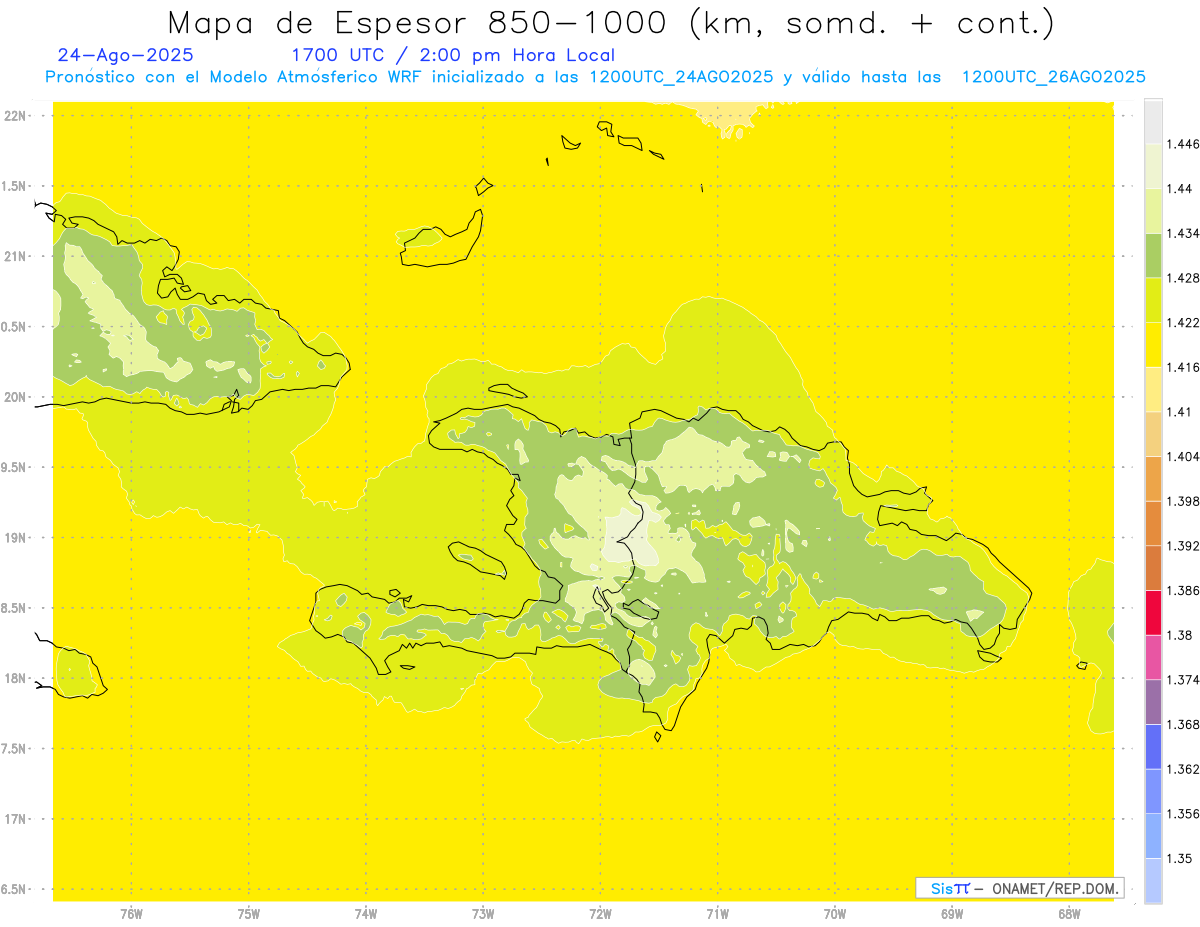1200x927 pixels.
Task: Click the legend value 1.374
Action: 1183,679
